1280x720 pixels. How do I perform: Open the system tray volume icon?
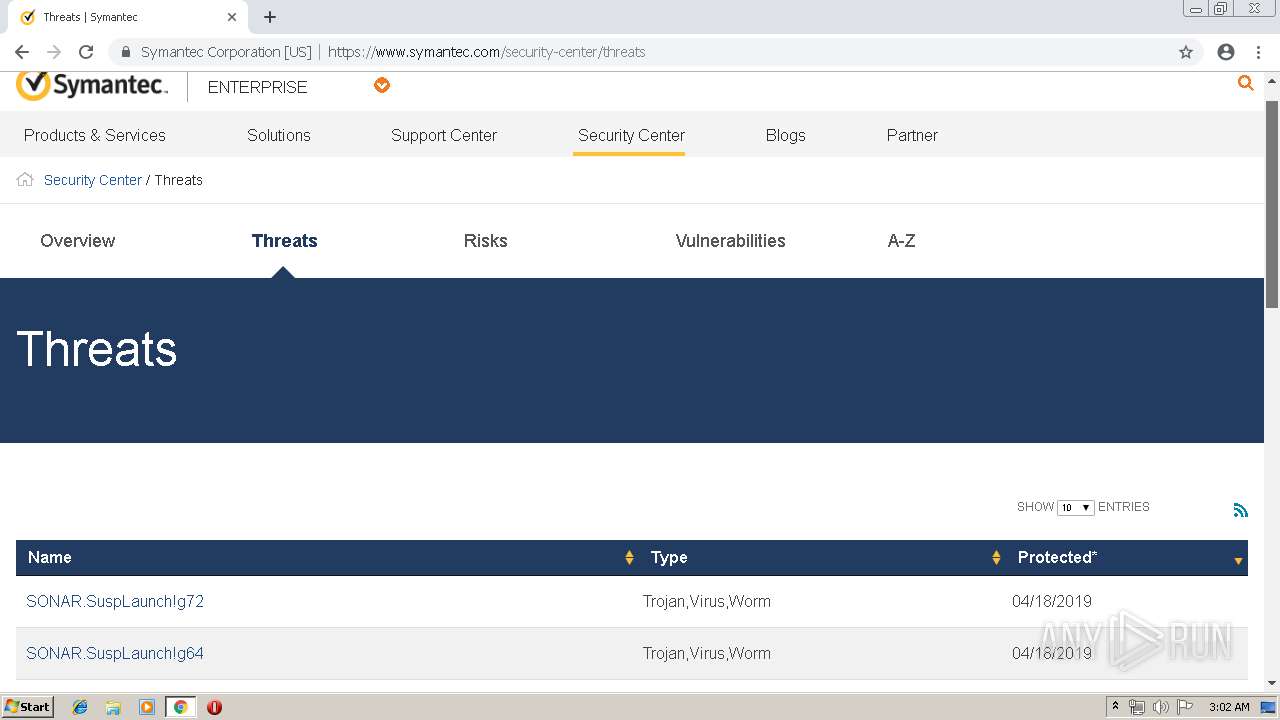[1160, 707]
